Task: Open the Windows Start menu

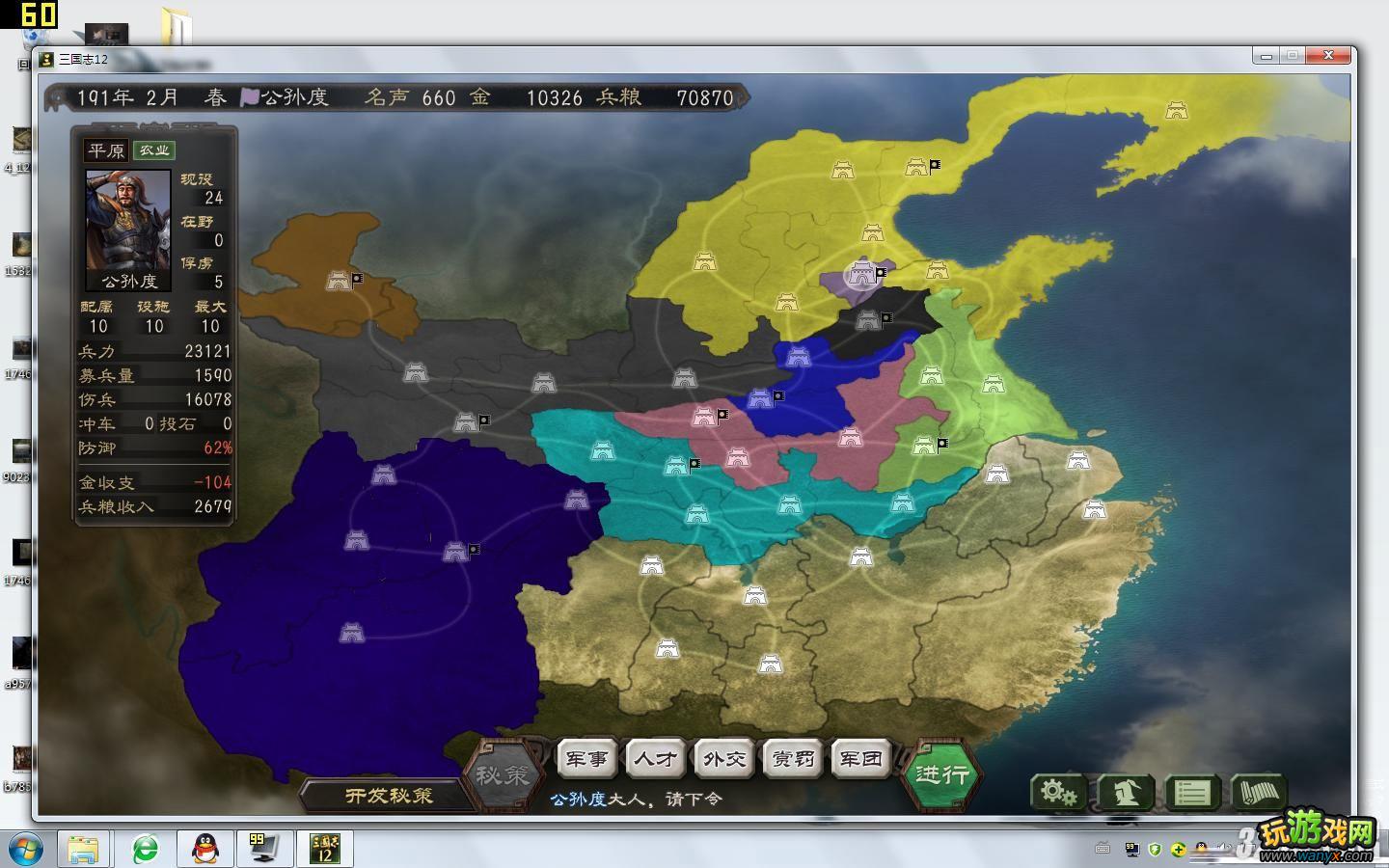Action: [x=25, y=849]
